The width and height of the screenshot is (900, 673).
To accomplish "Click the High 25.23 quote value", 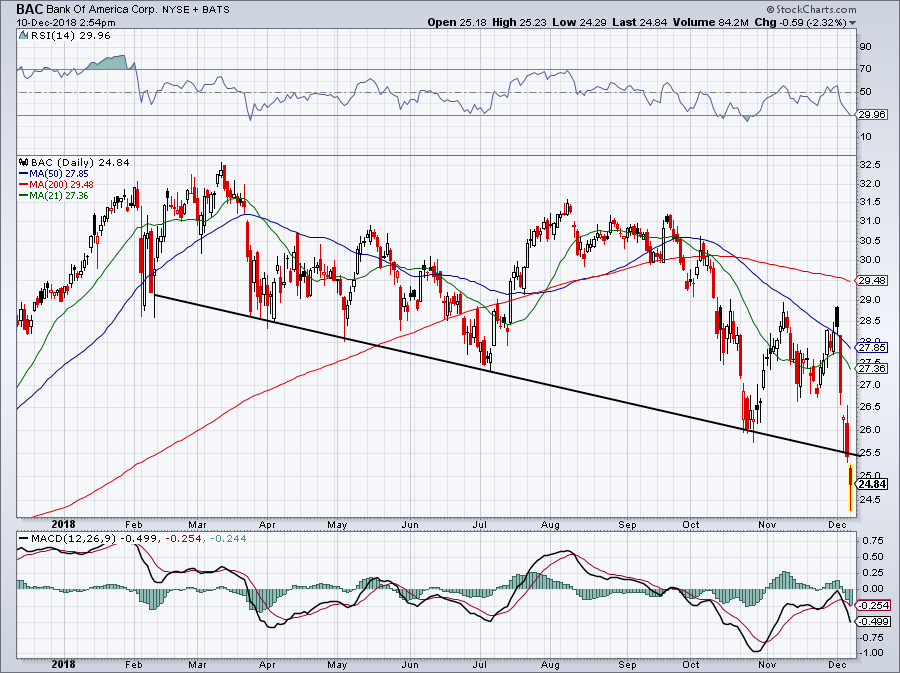I will (518, 22).
